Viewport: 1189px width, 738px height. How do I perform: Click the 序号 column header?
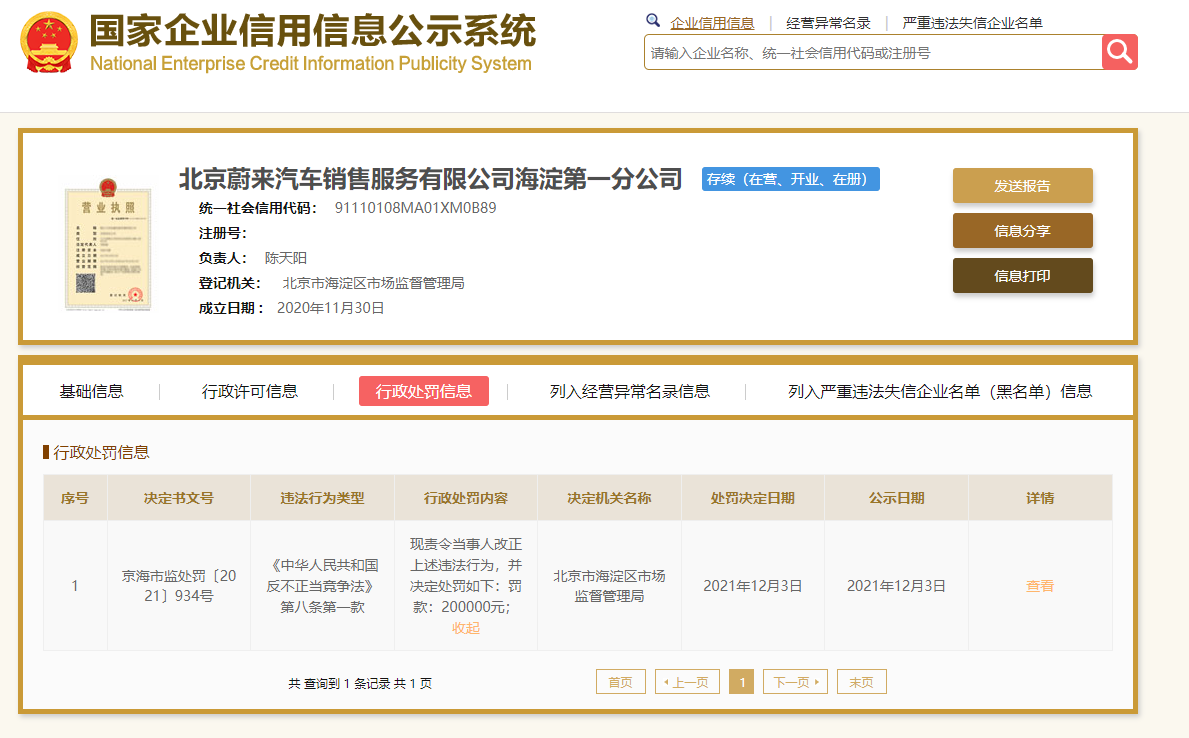[75, 498]
